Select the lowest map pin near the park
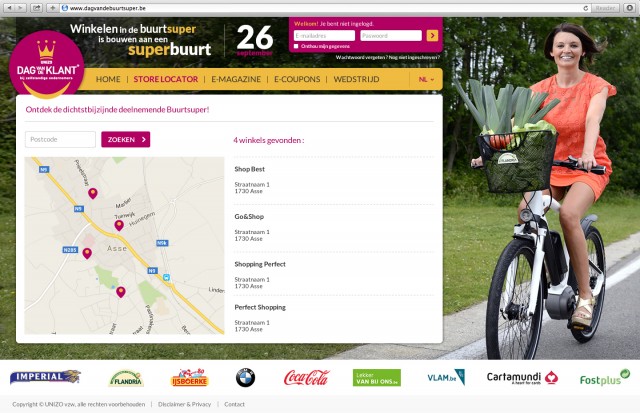The height and width of the screenshot is (413, 640). (x=120, y=292)
